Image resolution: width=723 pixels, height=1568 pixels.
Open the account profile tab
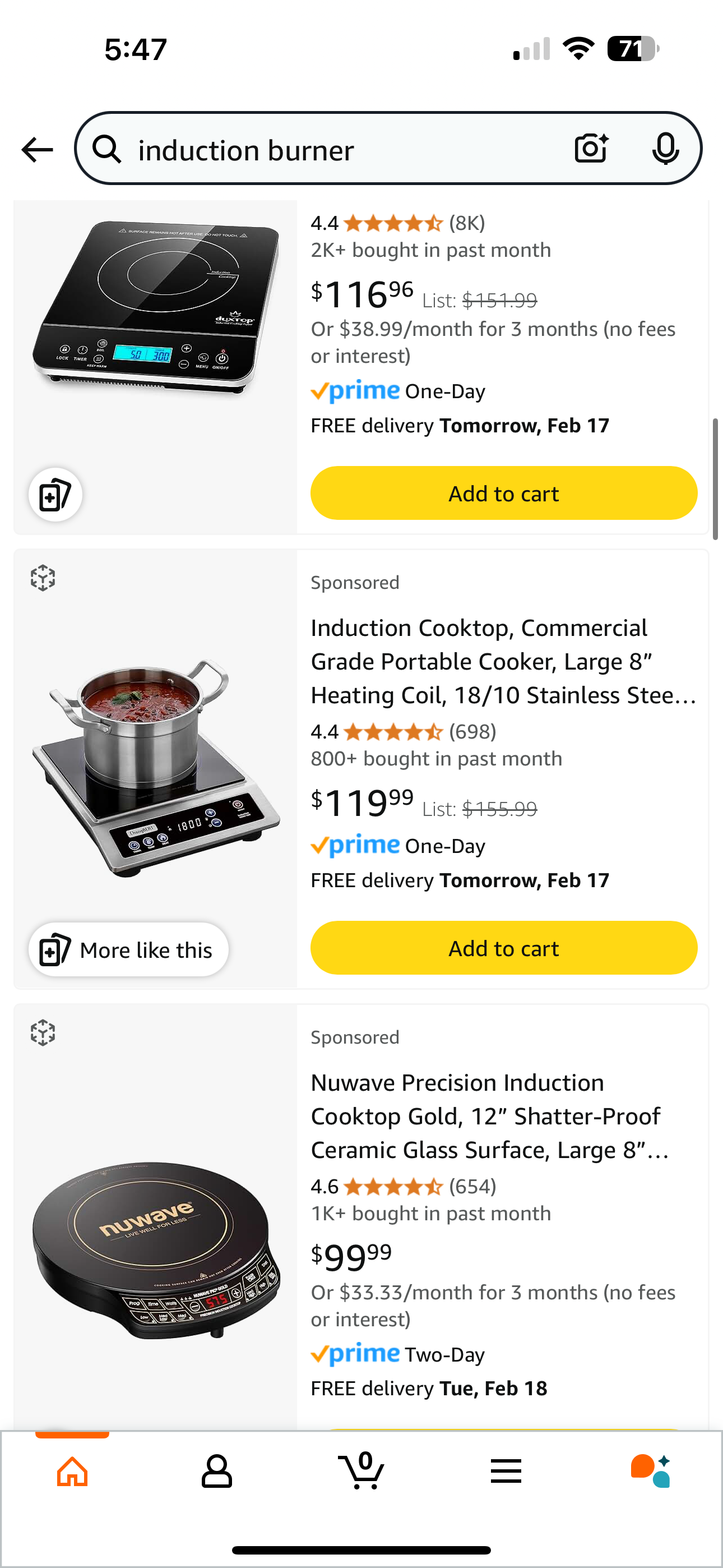pos(217,1472)
